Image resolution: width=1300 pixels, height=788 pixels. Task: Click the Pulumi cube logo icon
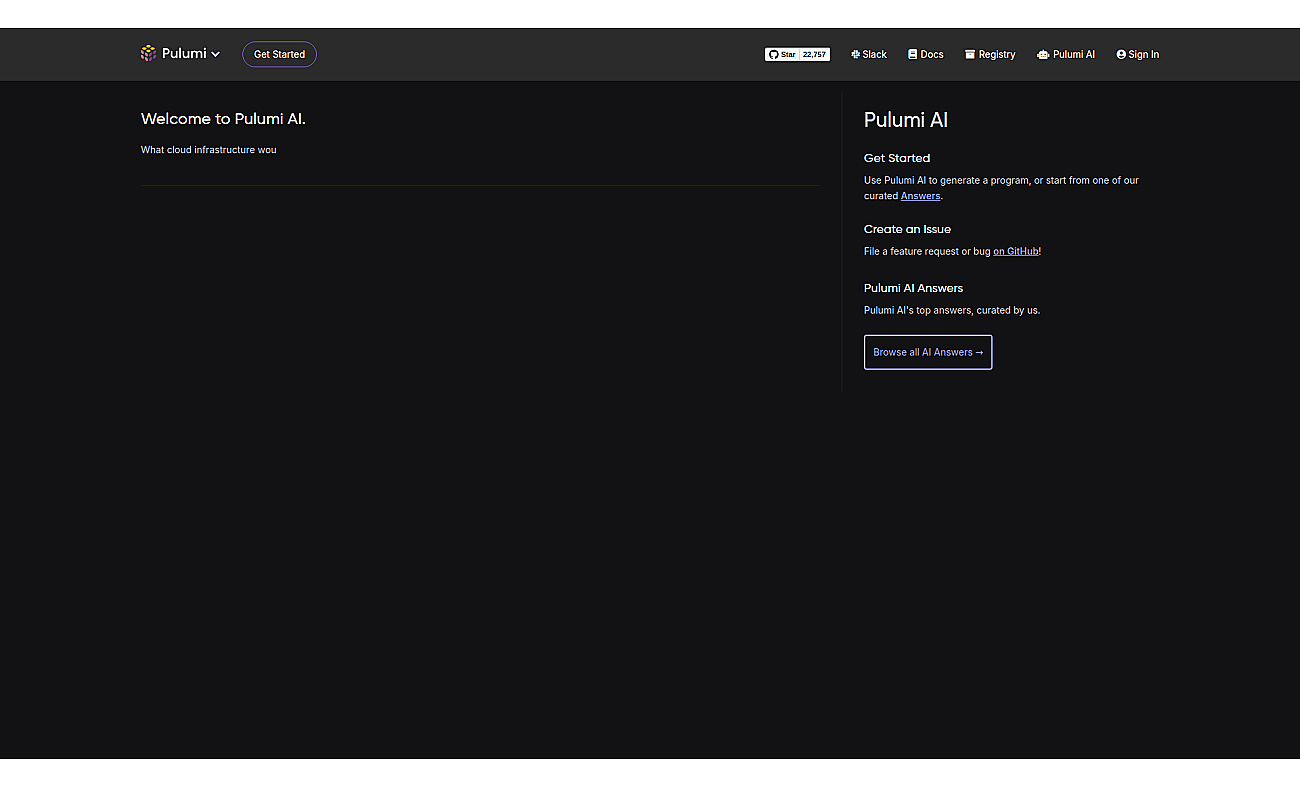[148, 54]
